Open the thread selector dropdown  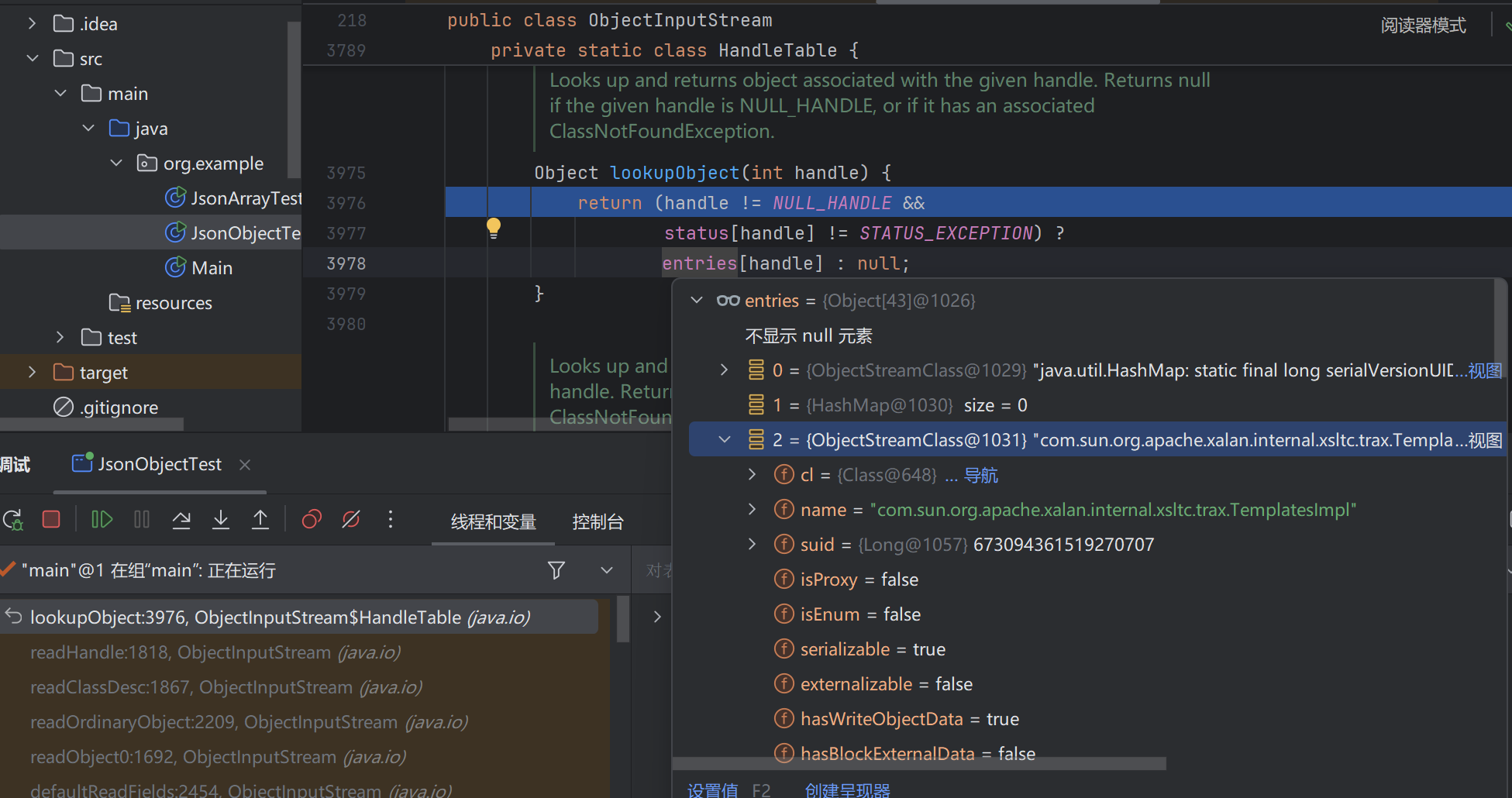(607, 571)
